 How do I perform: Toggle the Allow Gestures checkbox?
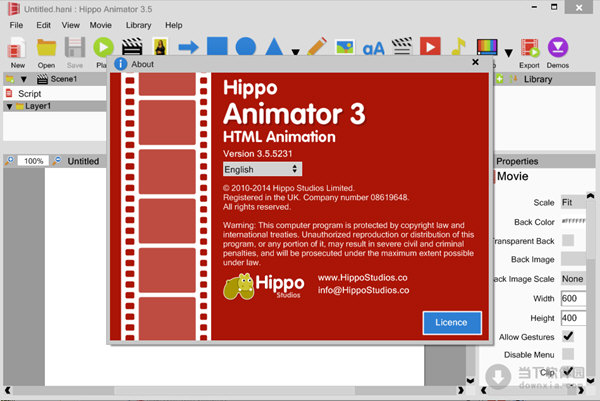(x=568, y=336)
